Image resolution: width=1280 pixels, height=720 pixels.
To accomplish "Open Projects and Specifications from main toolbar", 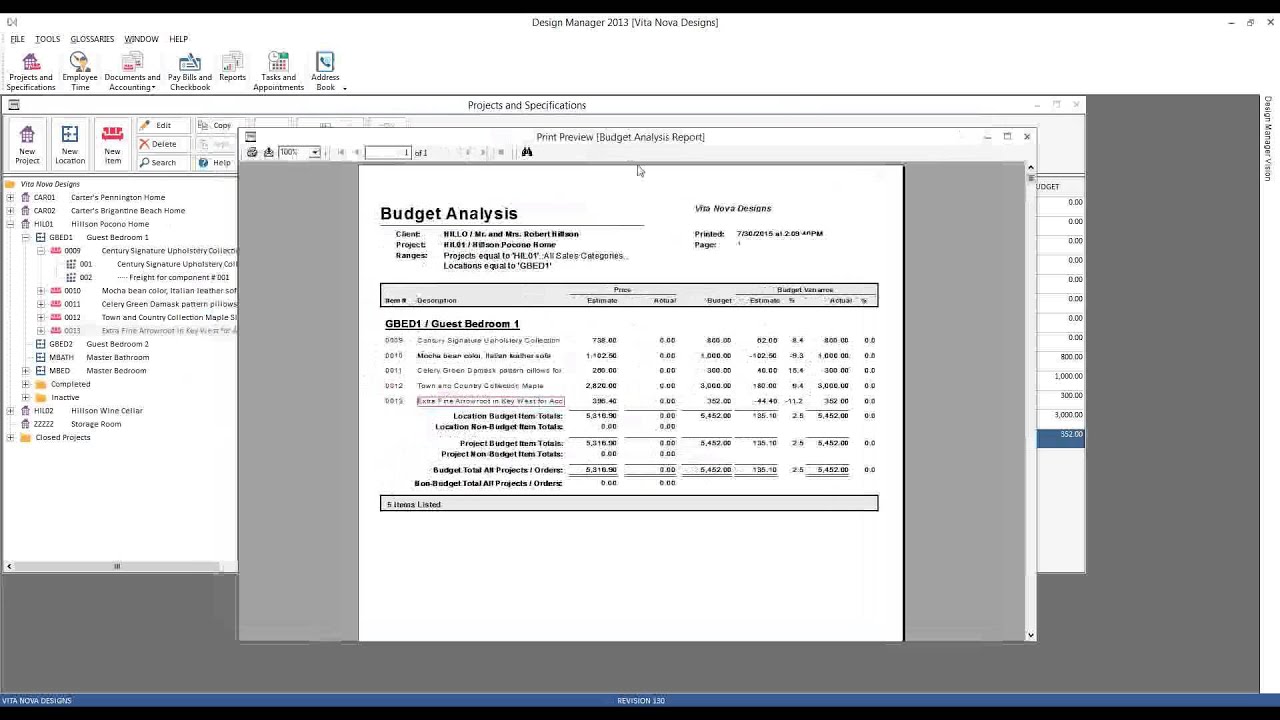I will 31,72.
